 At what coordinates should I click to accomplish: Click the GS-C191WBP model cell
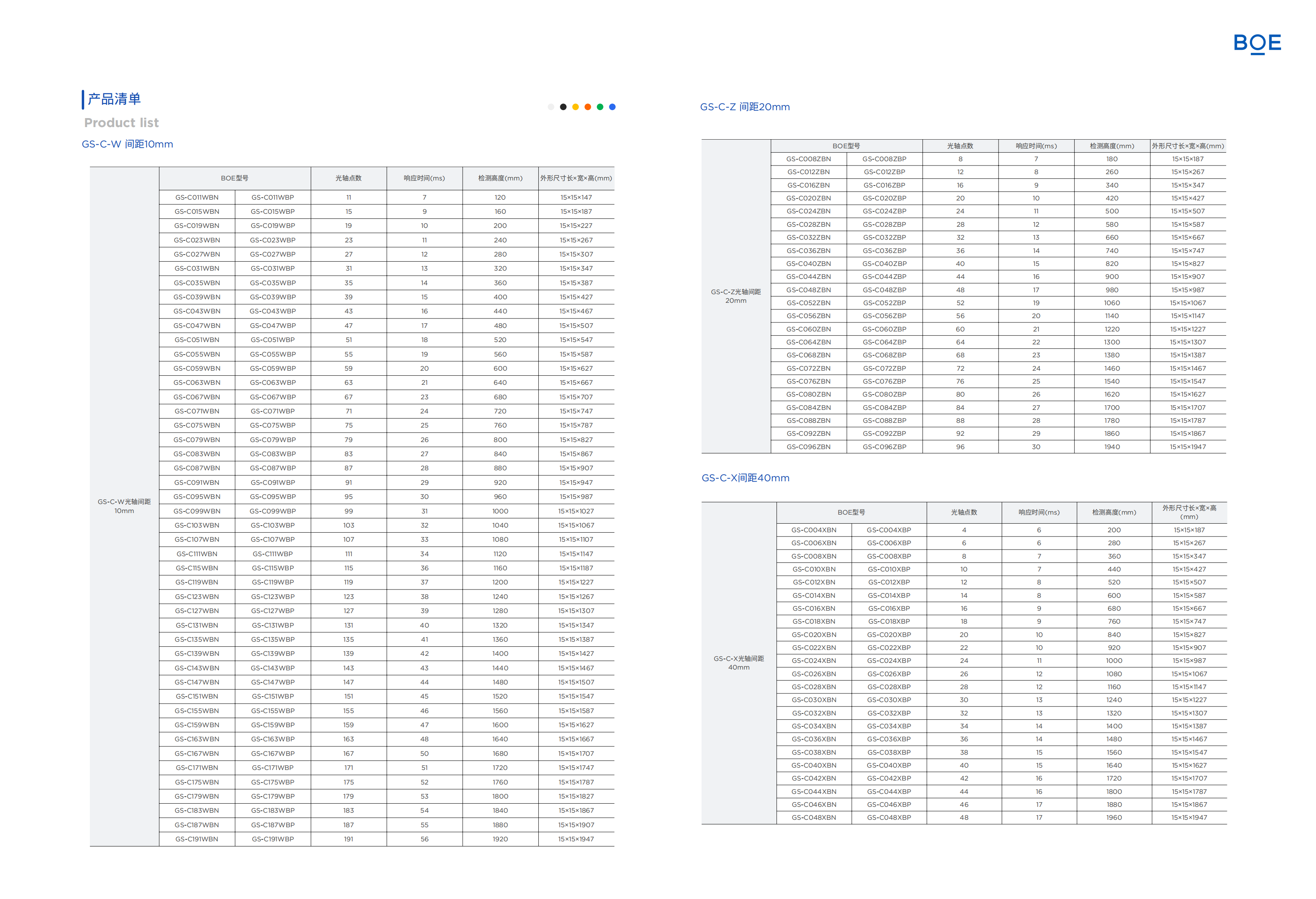coord(273,839)
